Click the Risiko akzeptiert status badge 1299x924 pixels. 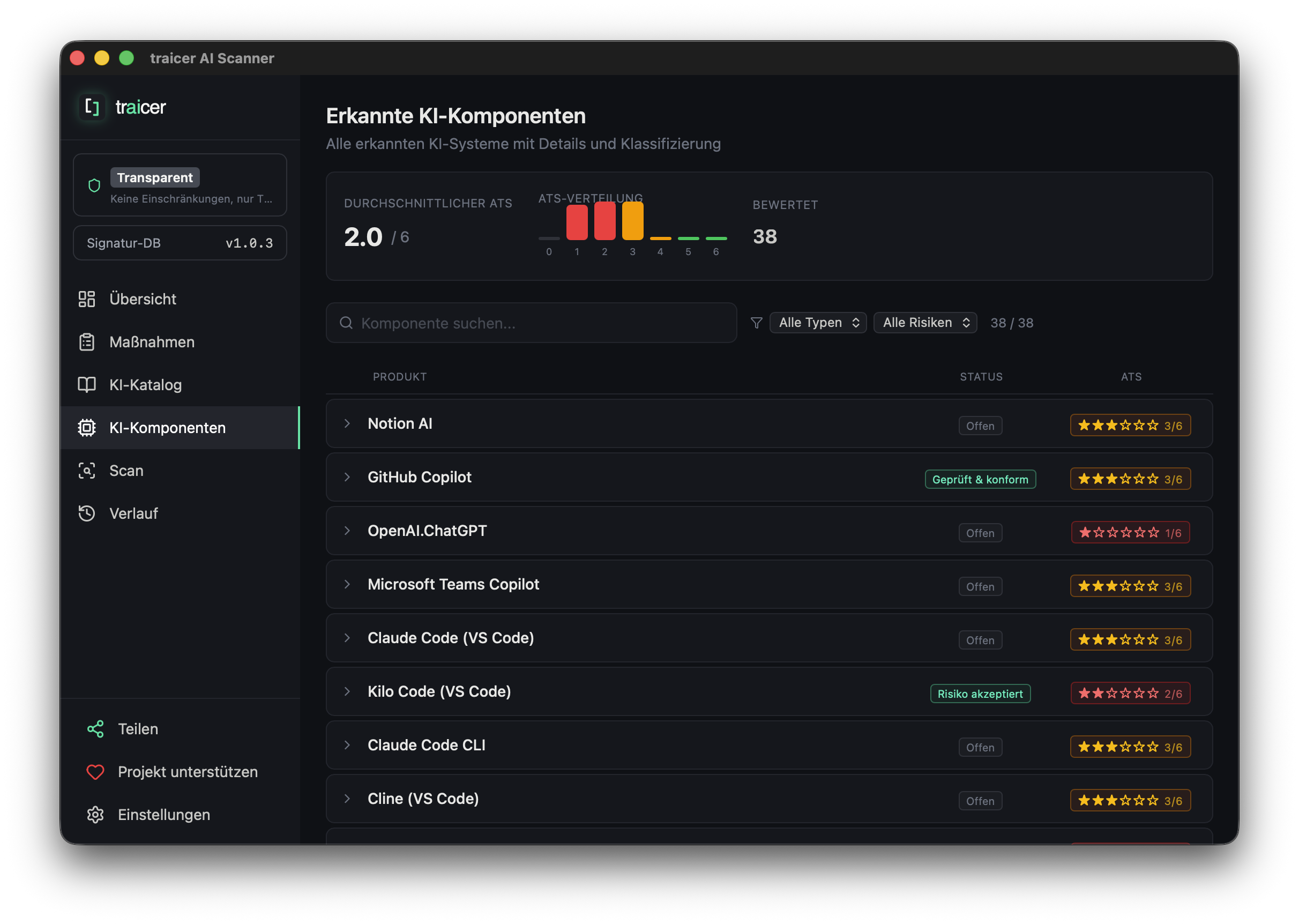[980, 694]
